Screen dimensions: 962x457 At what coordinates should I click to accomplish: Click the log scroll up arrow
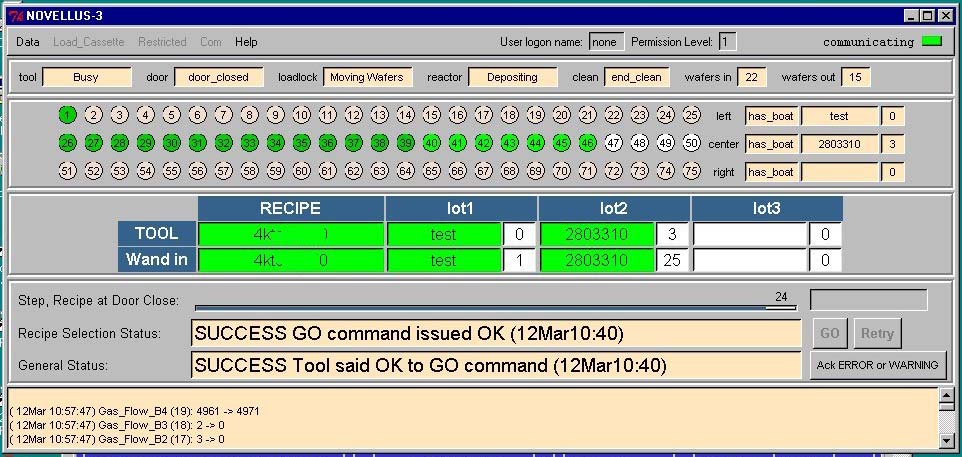[x=947, y=396]
